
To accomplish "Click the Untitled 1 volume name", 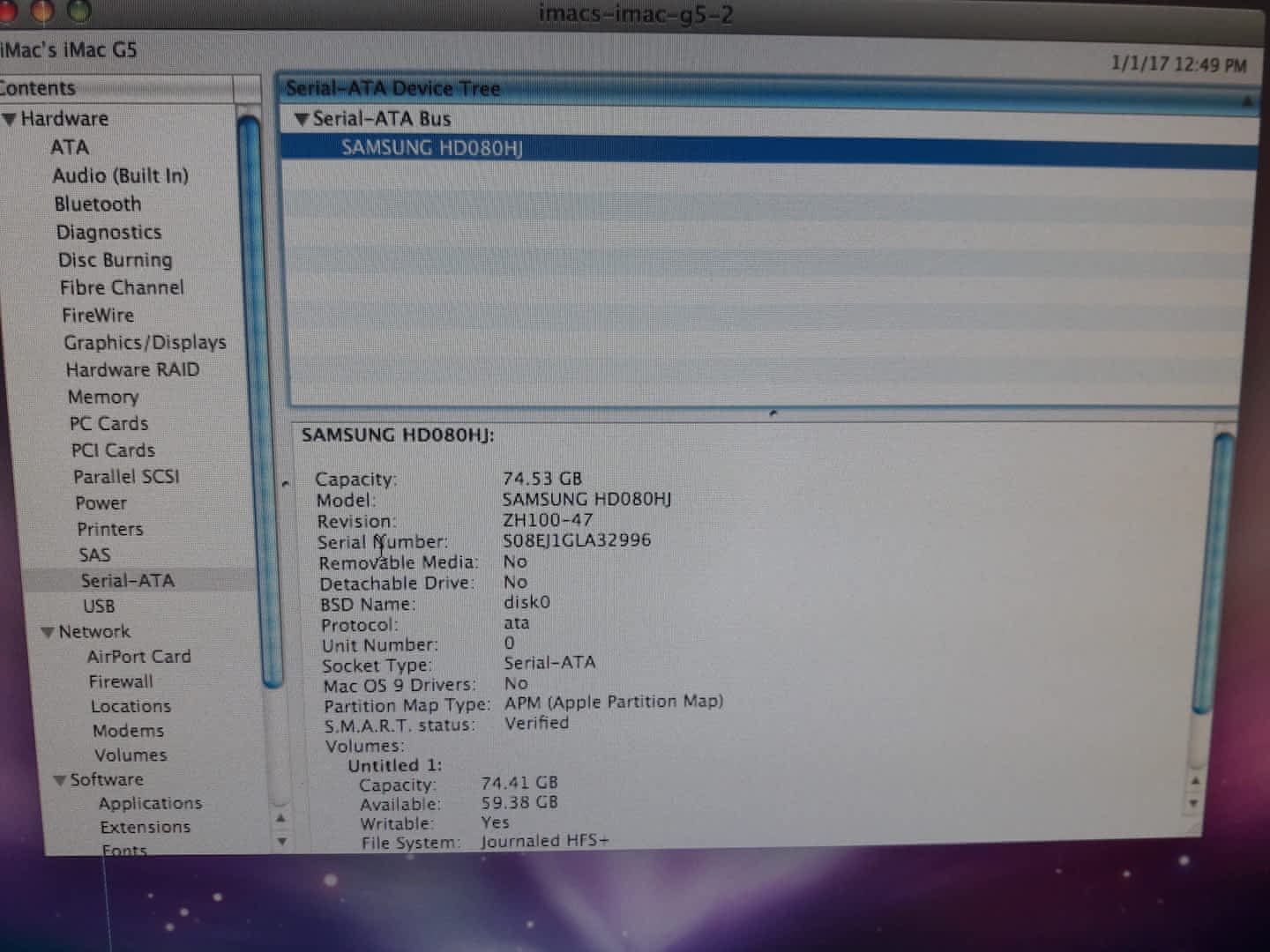I will [x=395, y=765].
